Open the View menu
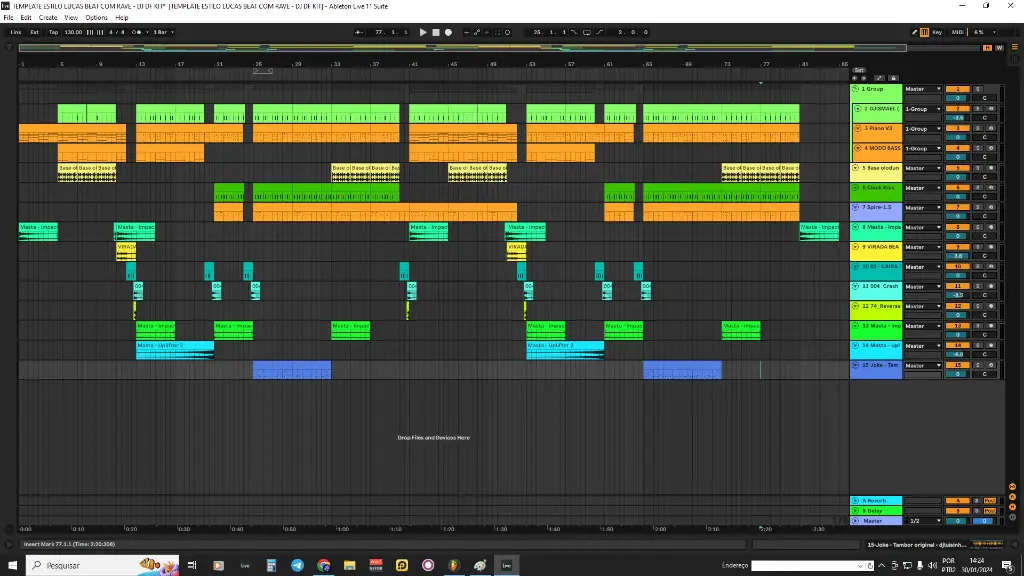Image resolution: width=1024 pixels, height=576 pixels. (71, 18)
